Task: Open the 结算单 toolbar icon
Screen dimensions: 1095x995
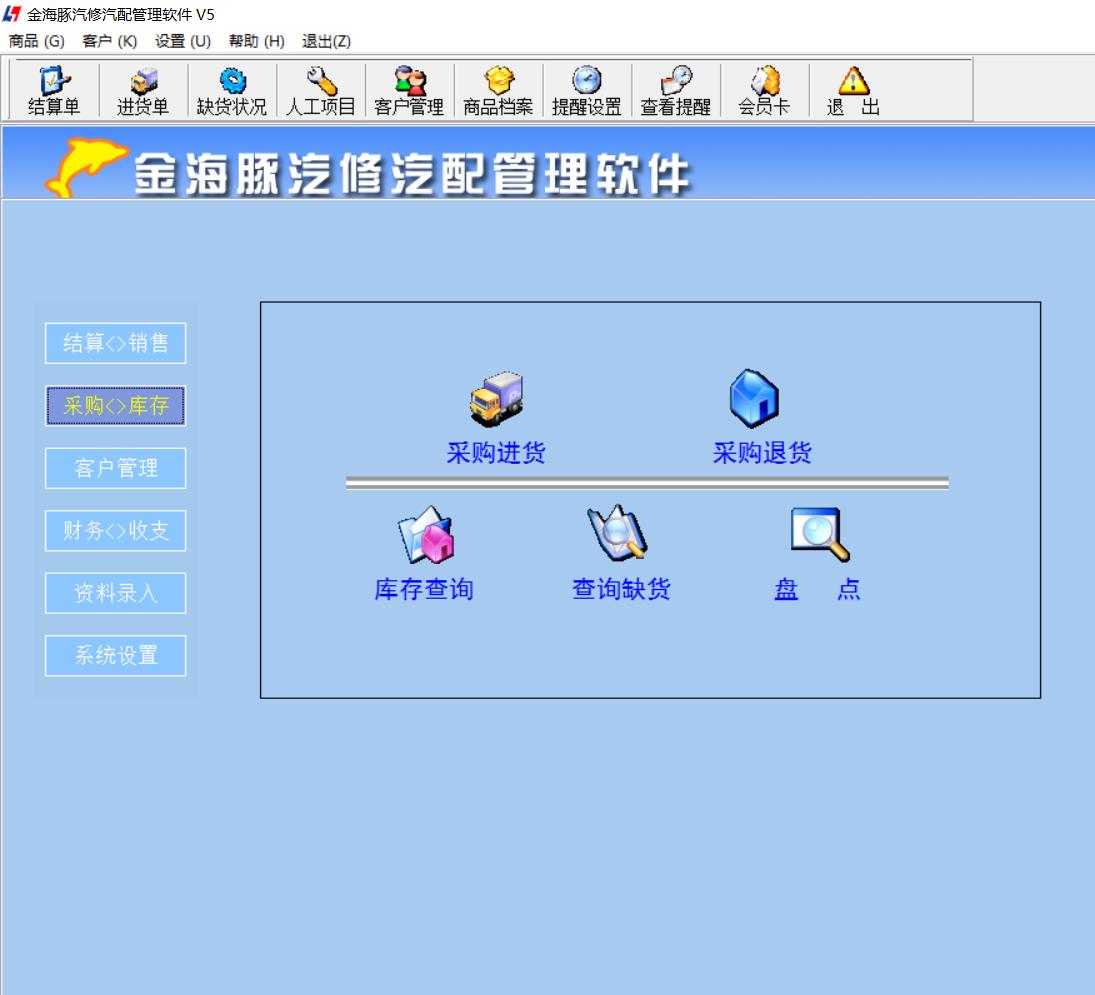Action: pyautogui.click(x=54, y=91)
